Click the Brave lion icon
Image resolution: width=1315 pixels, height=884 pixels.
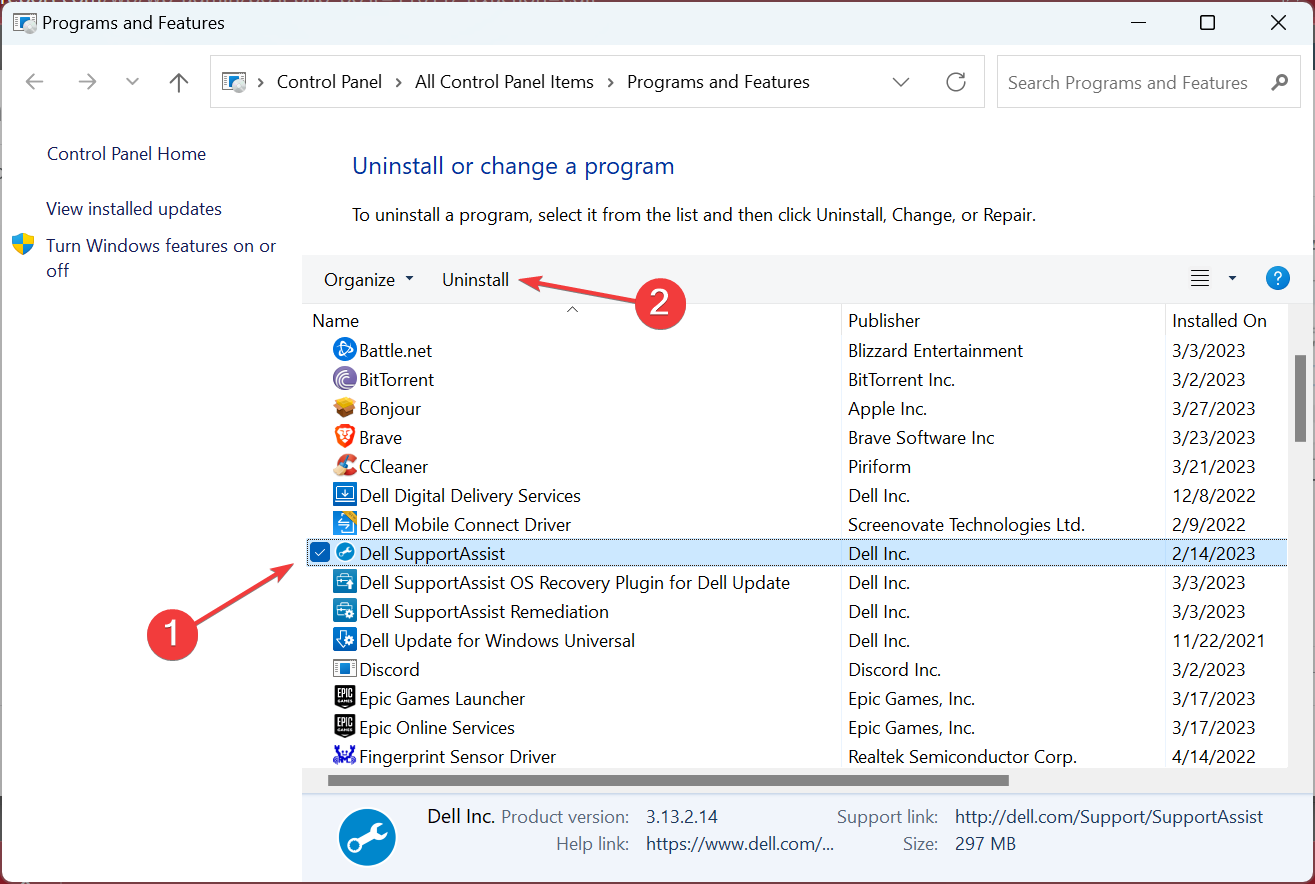coord(344,437)
